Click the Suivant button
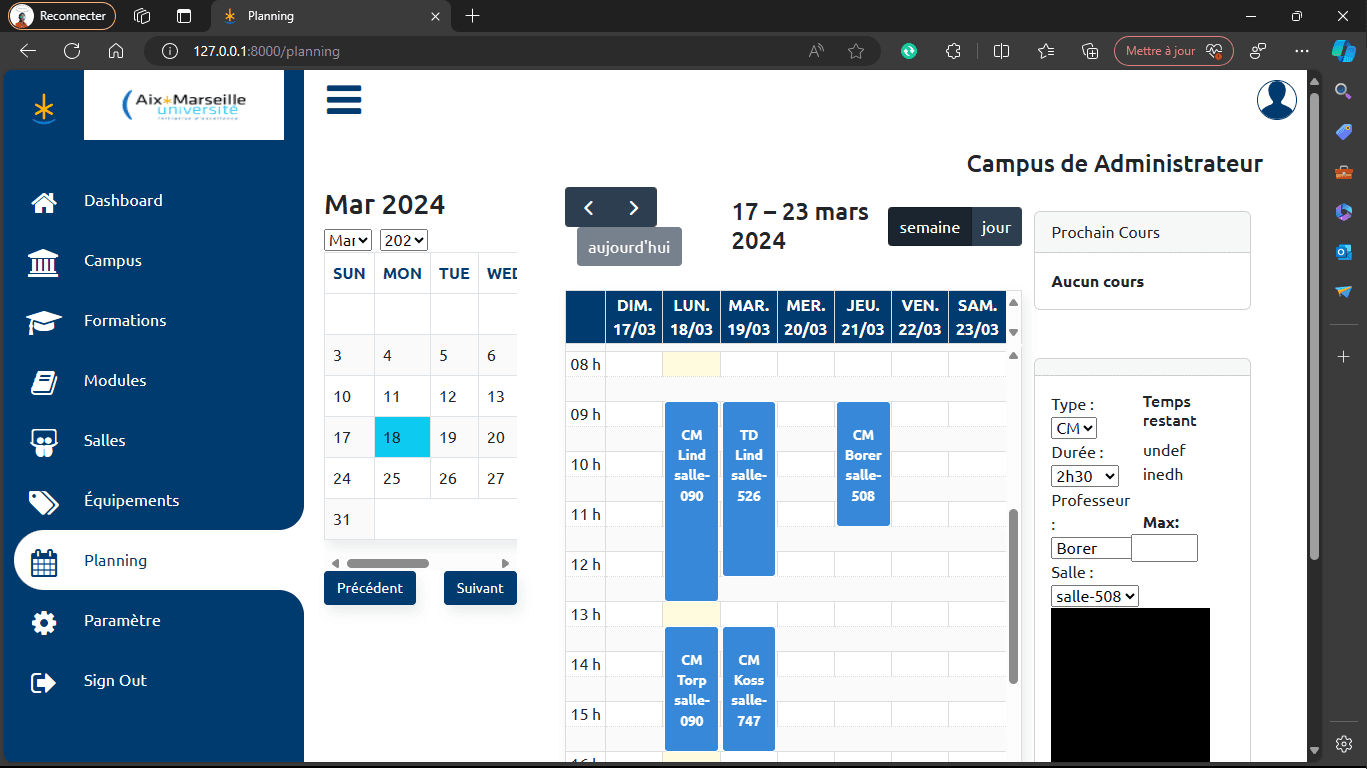The width and height of the screenshot is (1367, 769). pyautogui.click(x=480, y=588)
